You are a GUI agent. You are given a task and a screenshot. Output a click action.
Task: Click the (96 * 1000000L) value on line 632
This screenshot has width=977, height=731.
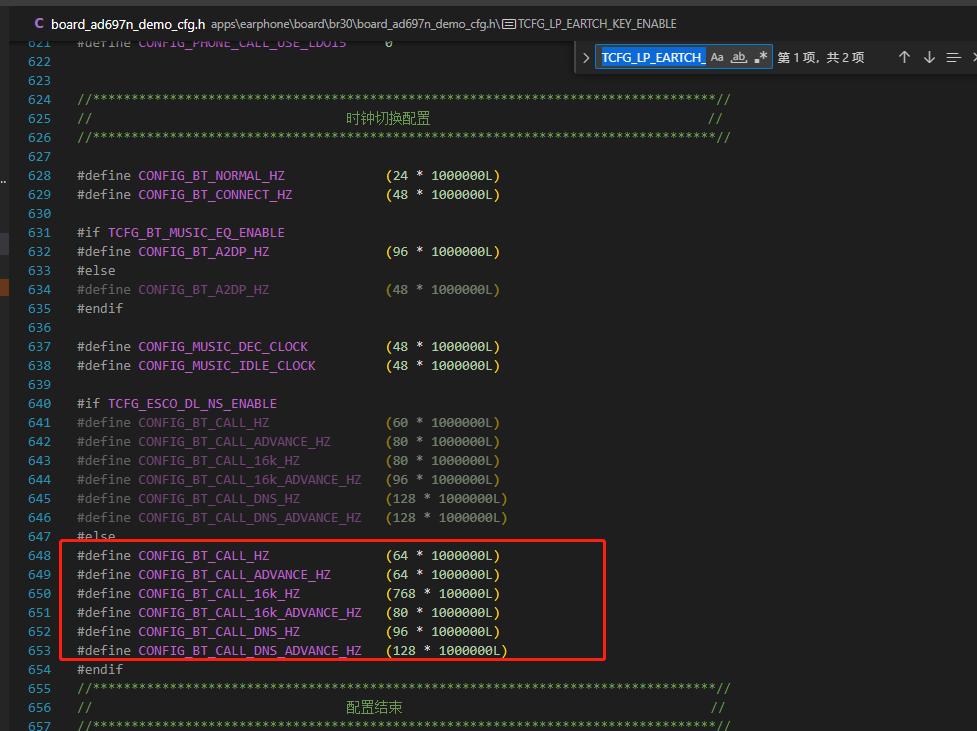point(443,252)
